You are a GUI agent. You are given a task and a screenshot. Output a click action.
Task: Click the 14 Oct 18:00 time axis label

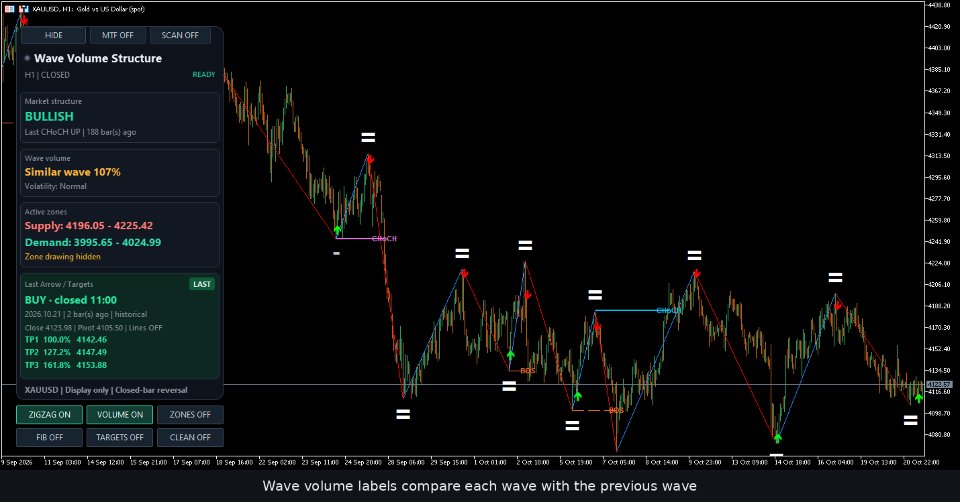click(792, 462)
